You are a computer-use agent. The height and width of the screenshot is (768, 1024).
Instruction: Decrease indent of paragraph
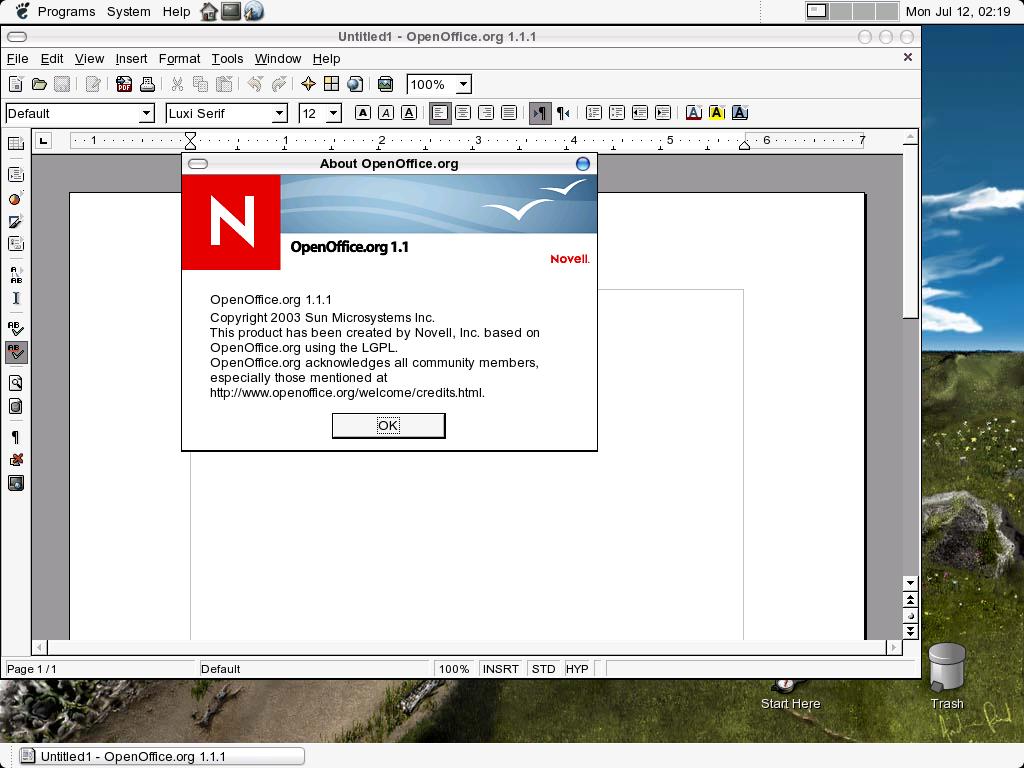[640, 113]
